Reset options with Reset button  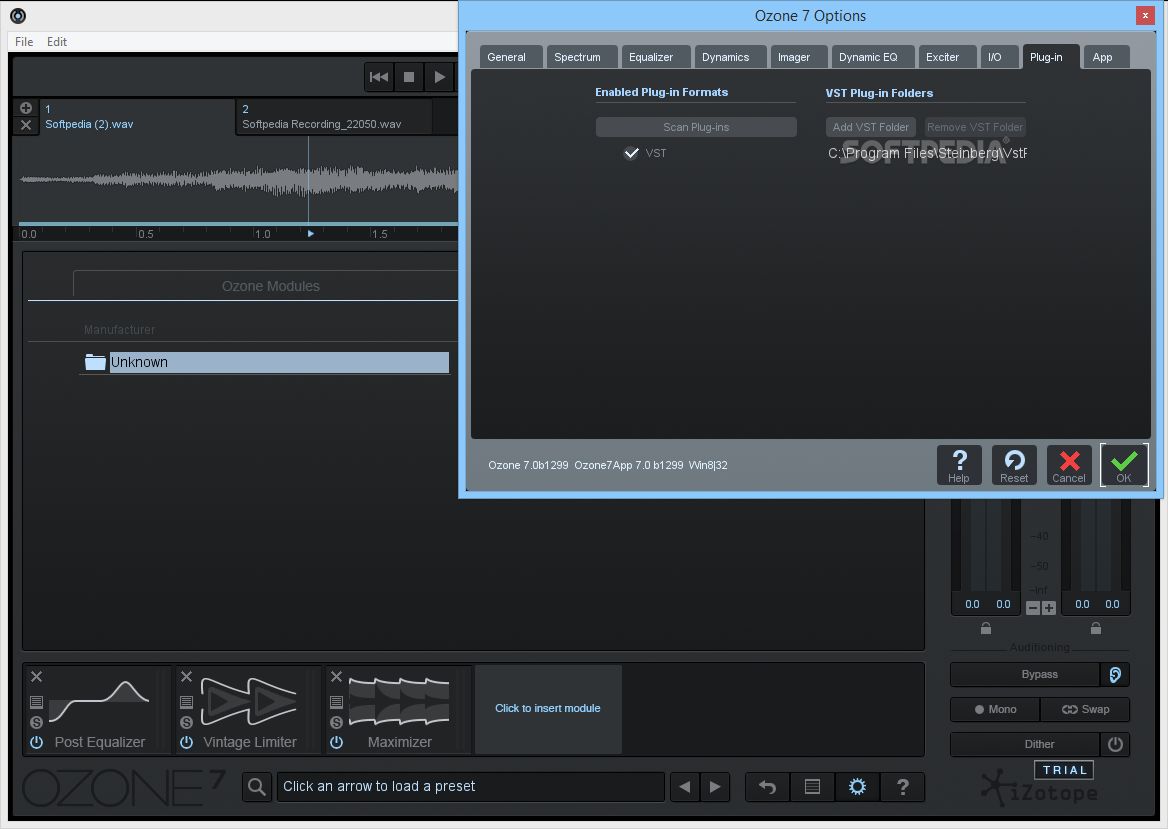pyautogui.click(x=1014, y=466)
